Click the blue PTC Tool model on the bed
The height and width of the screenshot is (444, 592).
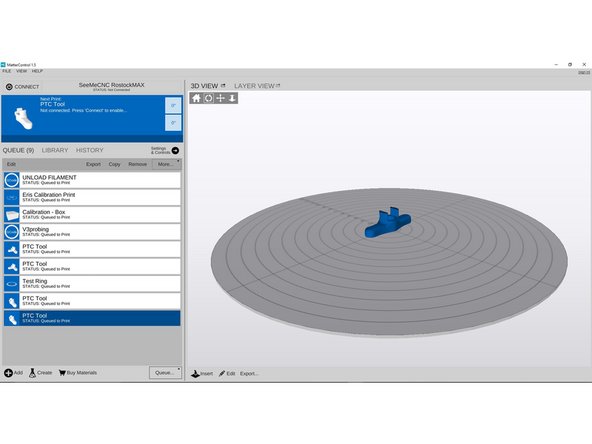[x=388, y=223]
